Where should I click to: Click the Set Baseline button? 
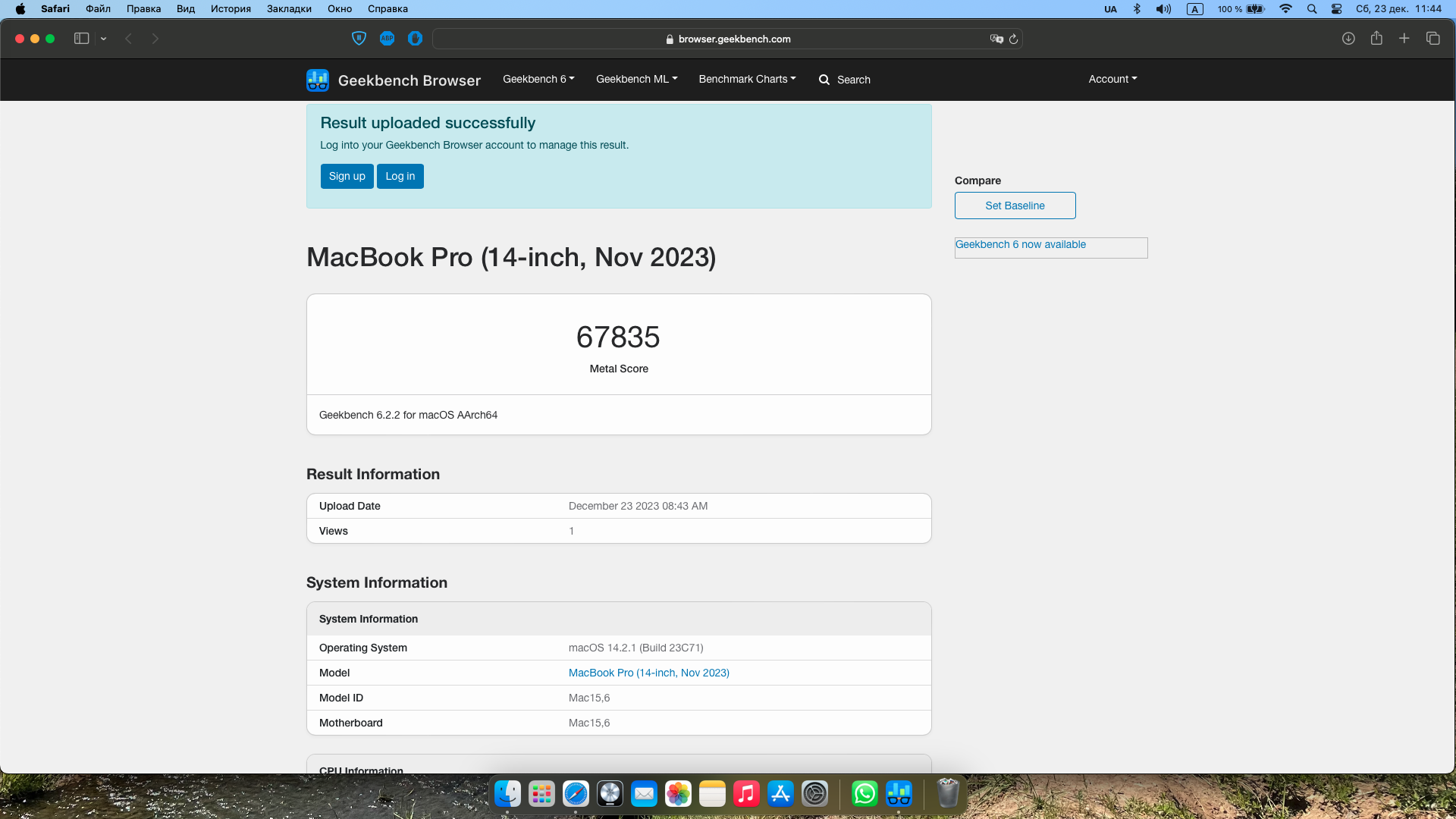coord(1015,206)
